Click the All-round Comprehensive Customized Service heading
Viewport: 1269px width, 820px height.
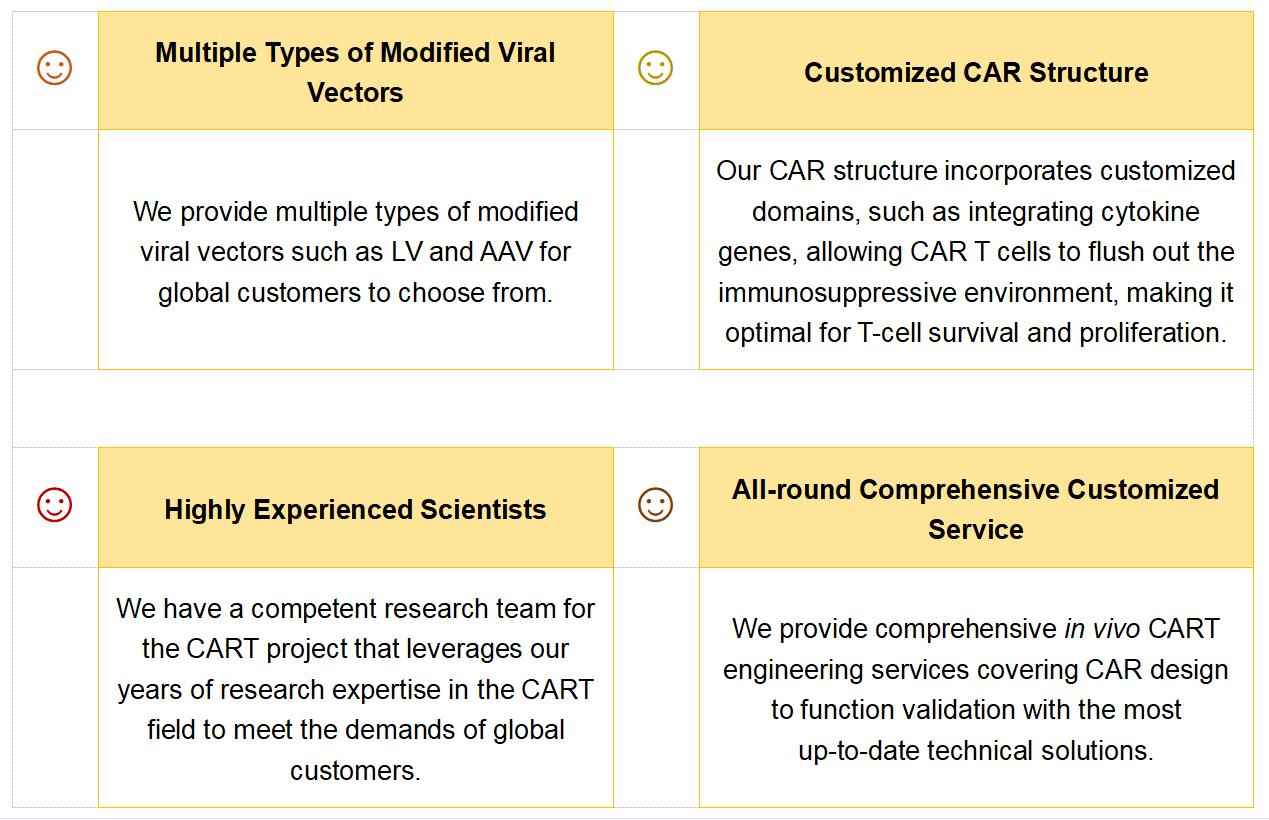(976, 509)
